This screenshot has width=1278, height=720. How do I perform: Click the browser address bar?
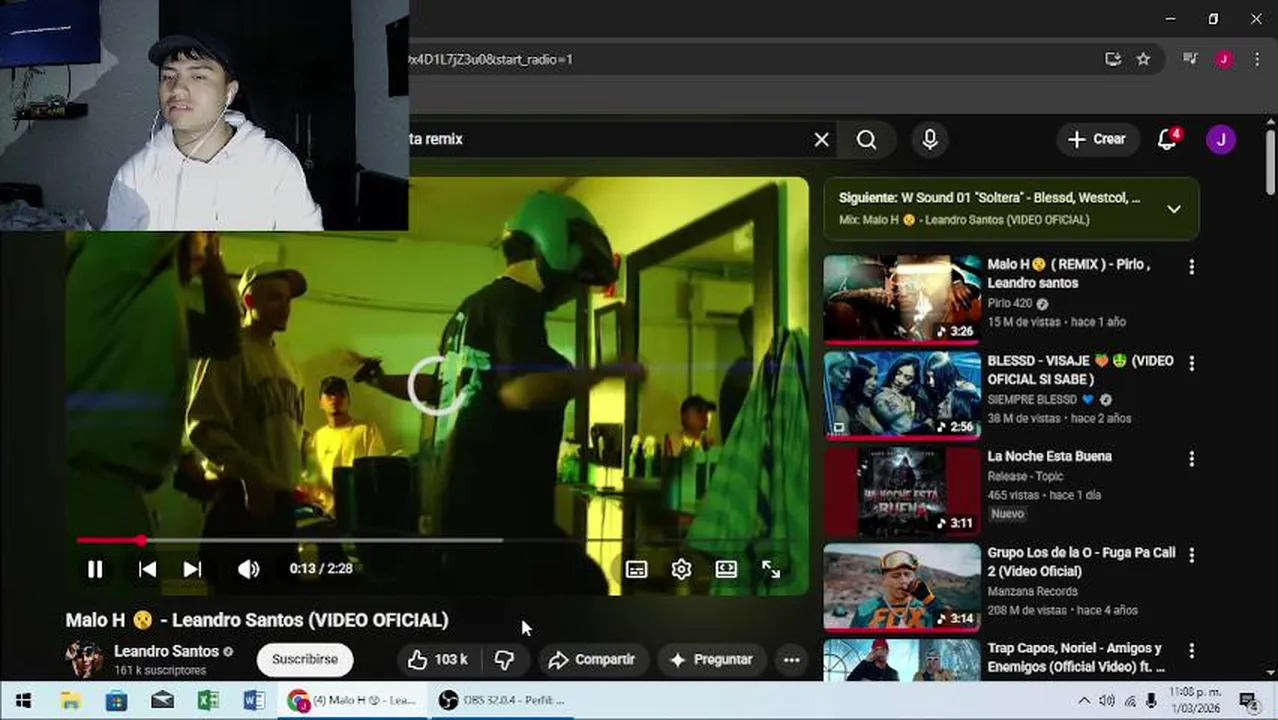pyautogui.click(x=750, y=60)
